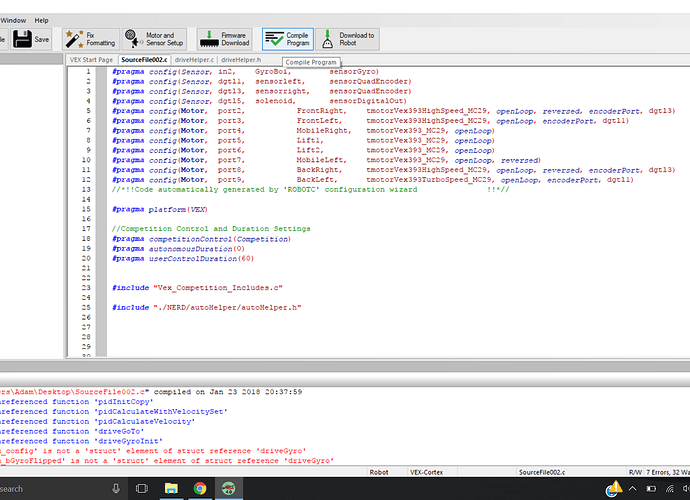The height and width of the screenshot is (500, 690).
Task: Click the BackLeft motor config line
Action: [373, 180]
